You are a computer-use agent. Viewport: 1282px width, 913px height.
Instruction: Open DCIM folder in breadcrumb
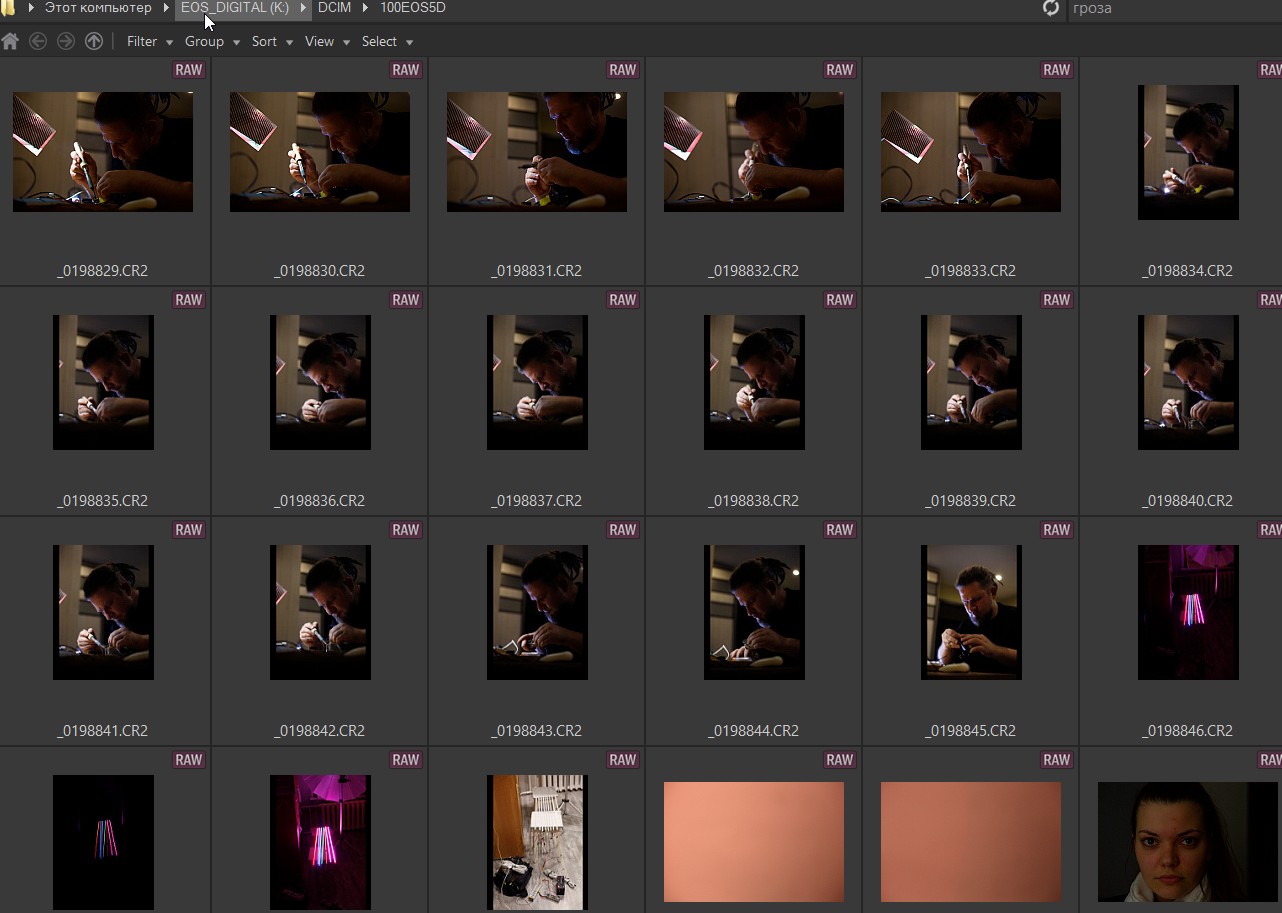(x=334, y=8)
